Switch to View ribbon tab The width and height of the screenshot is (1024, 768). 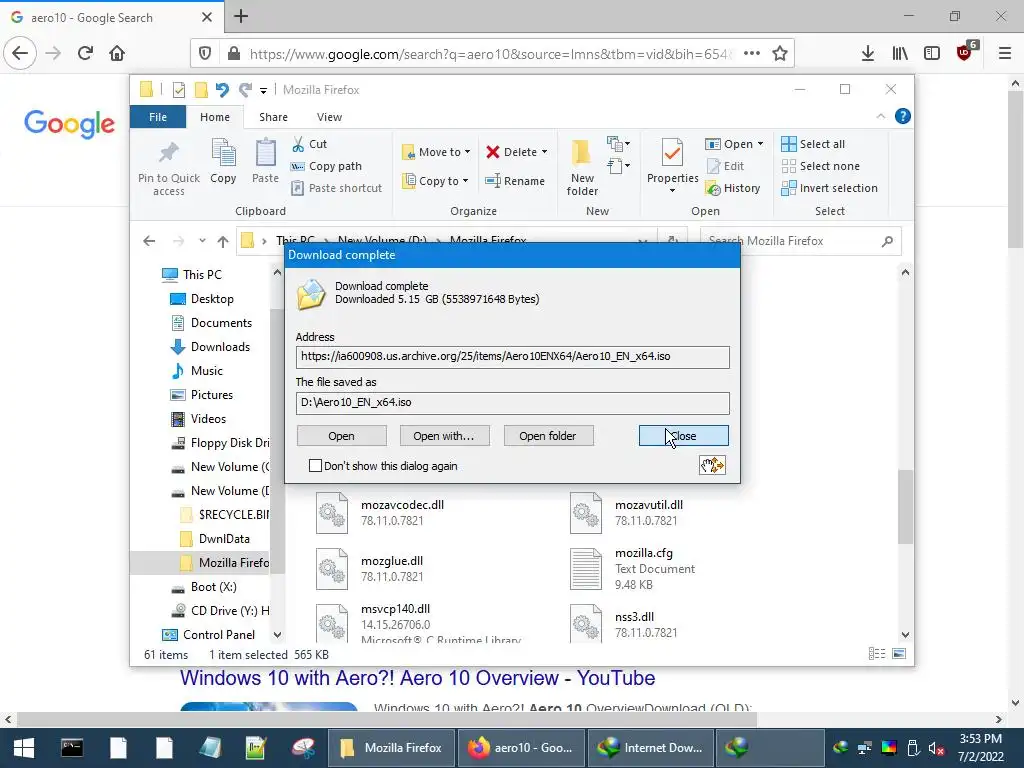click(329, 117)
